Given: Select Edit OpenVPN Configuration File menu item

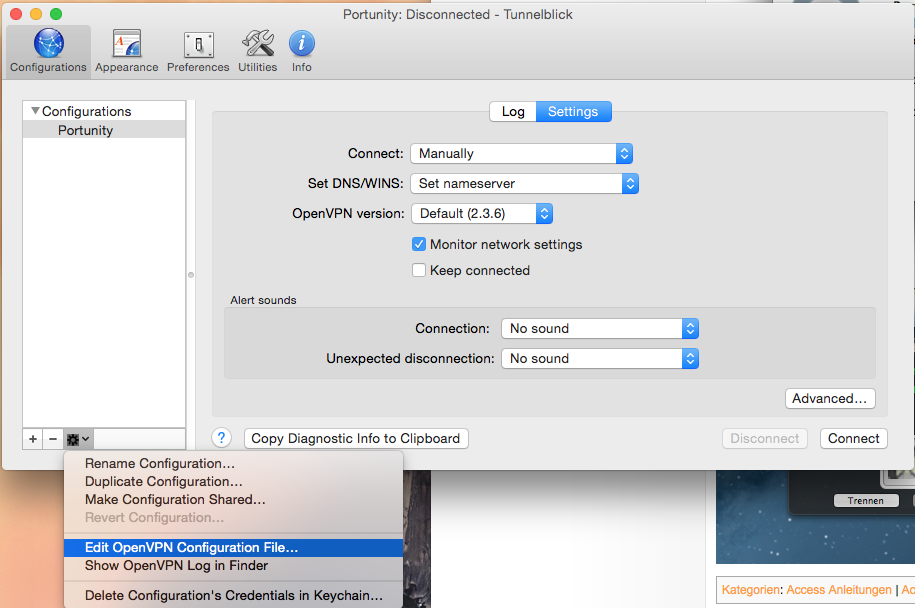Looking at the screenshot, I should pos(191,548).
